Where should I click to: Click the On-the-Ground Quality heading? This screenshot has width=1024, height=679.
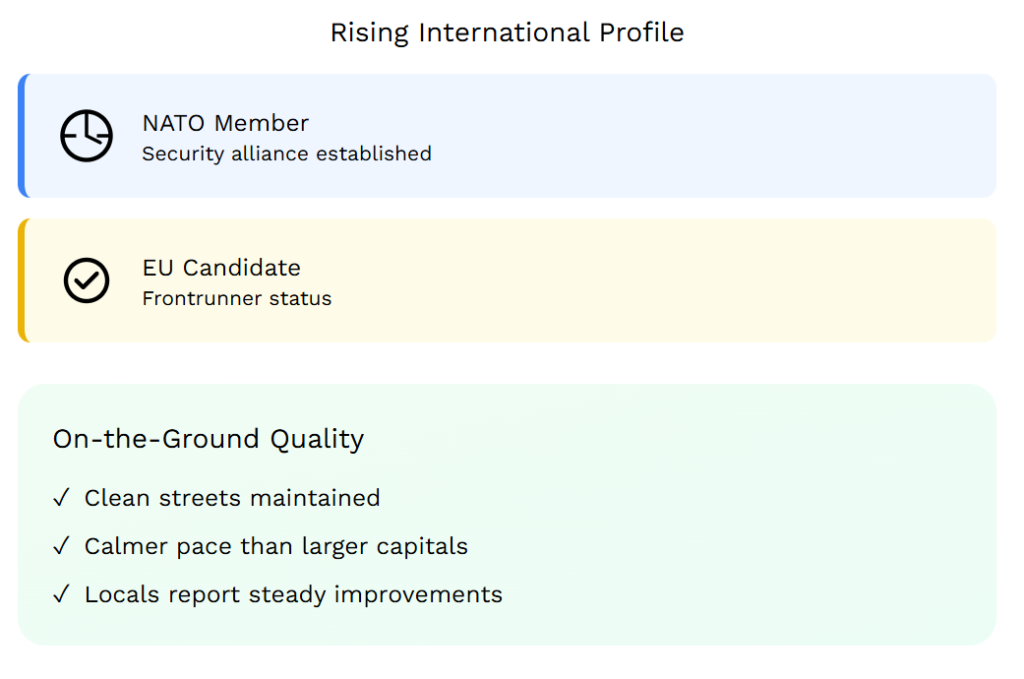click(208, 439)
